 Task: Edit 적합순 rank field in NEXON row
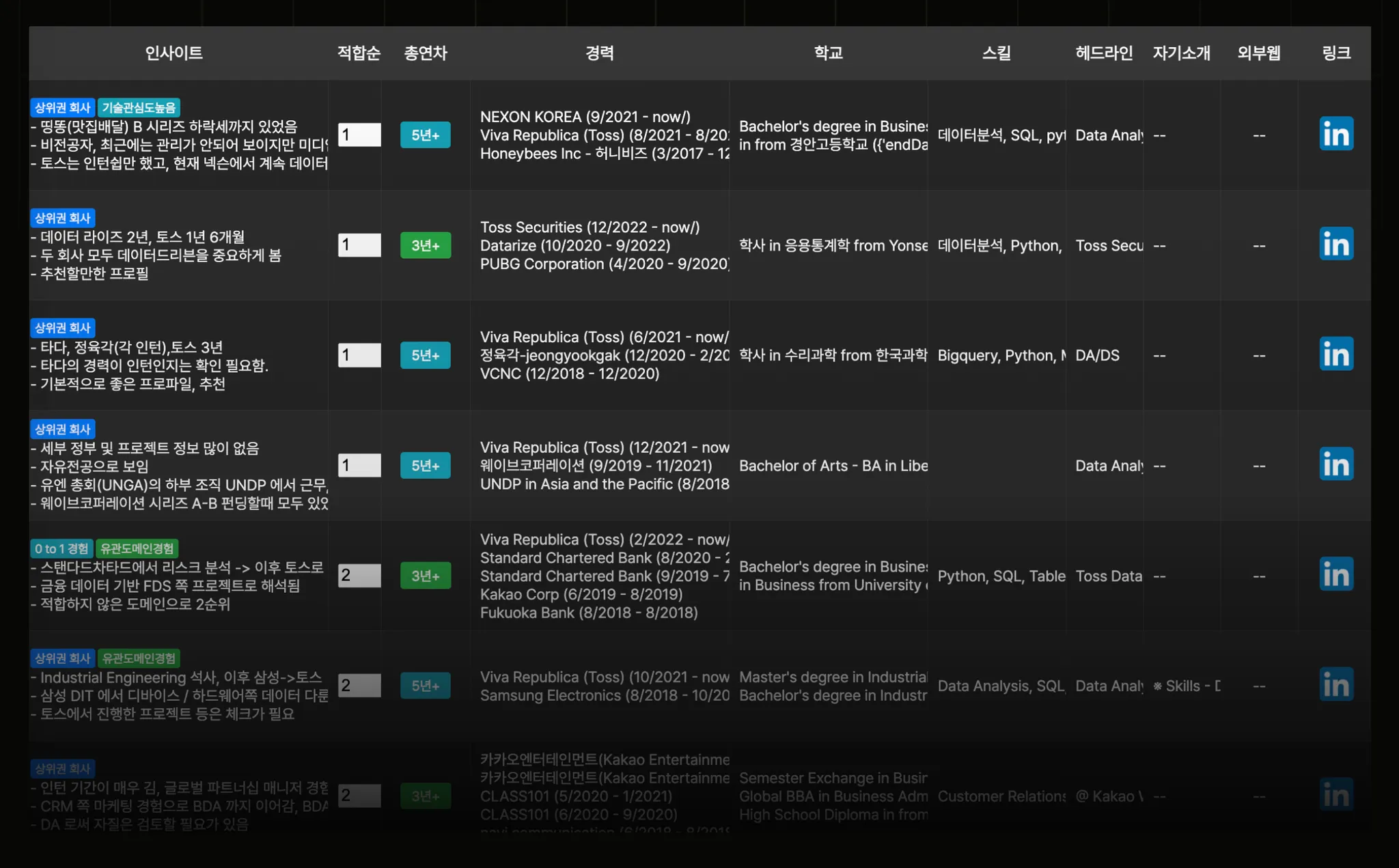pyautogui.click(x=359, y=135)
